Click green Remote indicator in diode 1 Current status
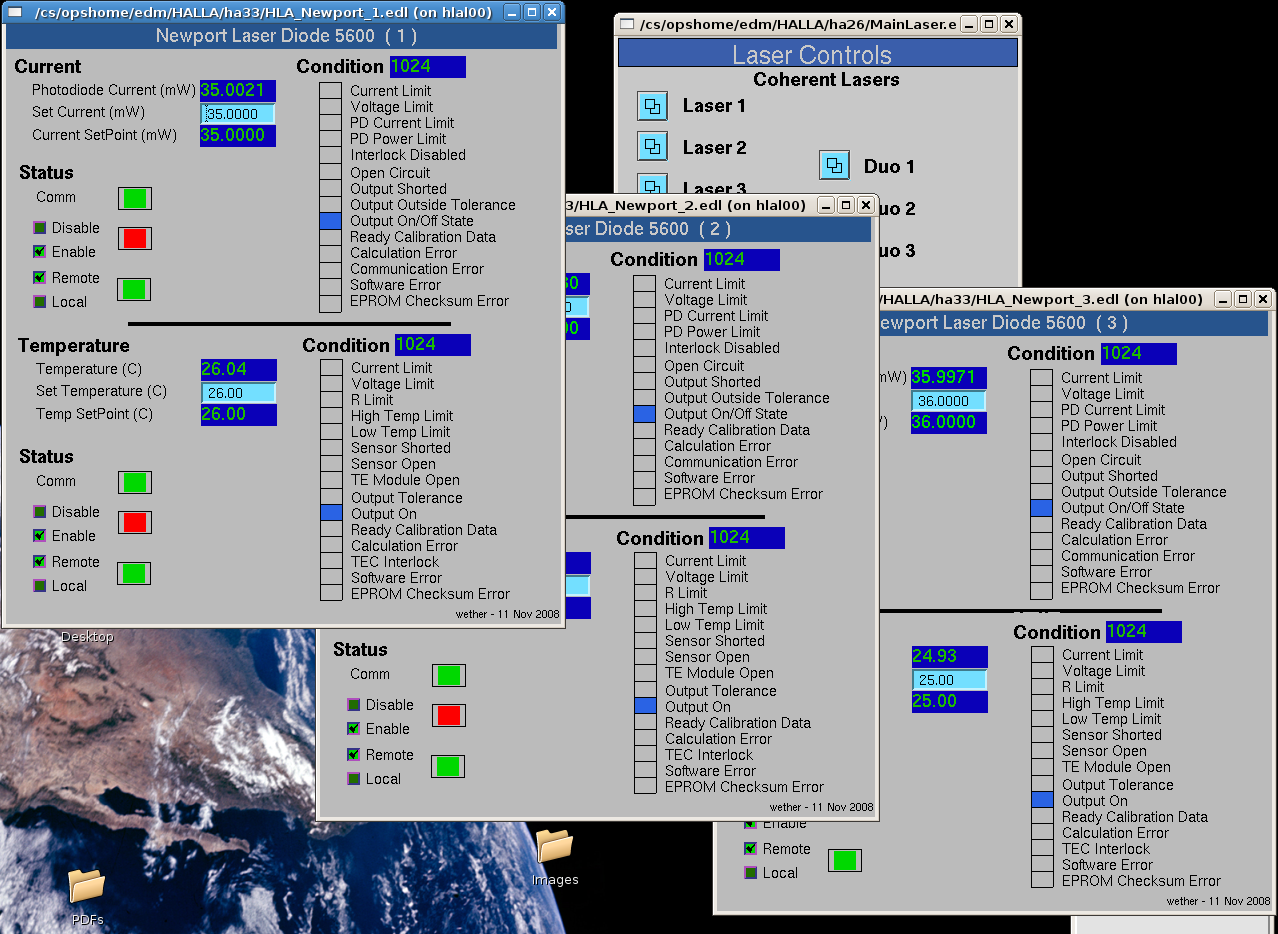The height and width of the screenshot is (934, 1278). pyautogui.click(x=135, y=290)
